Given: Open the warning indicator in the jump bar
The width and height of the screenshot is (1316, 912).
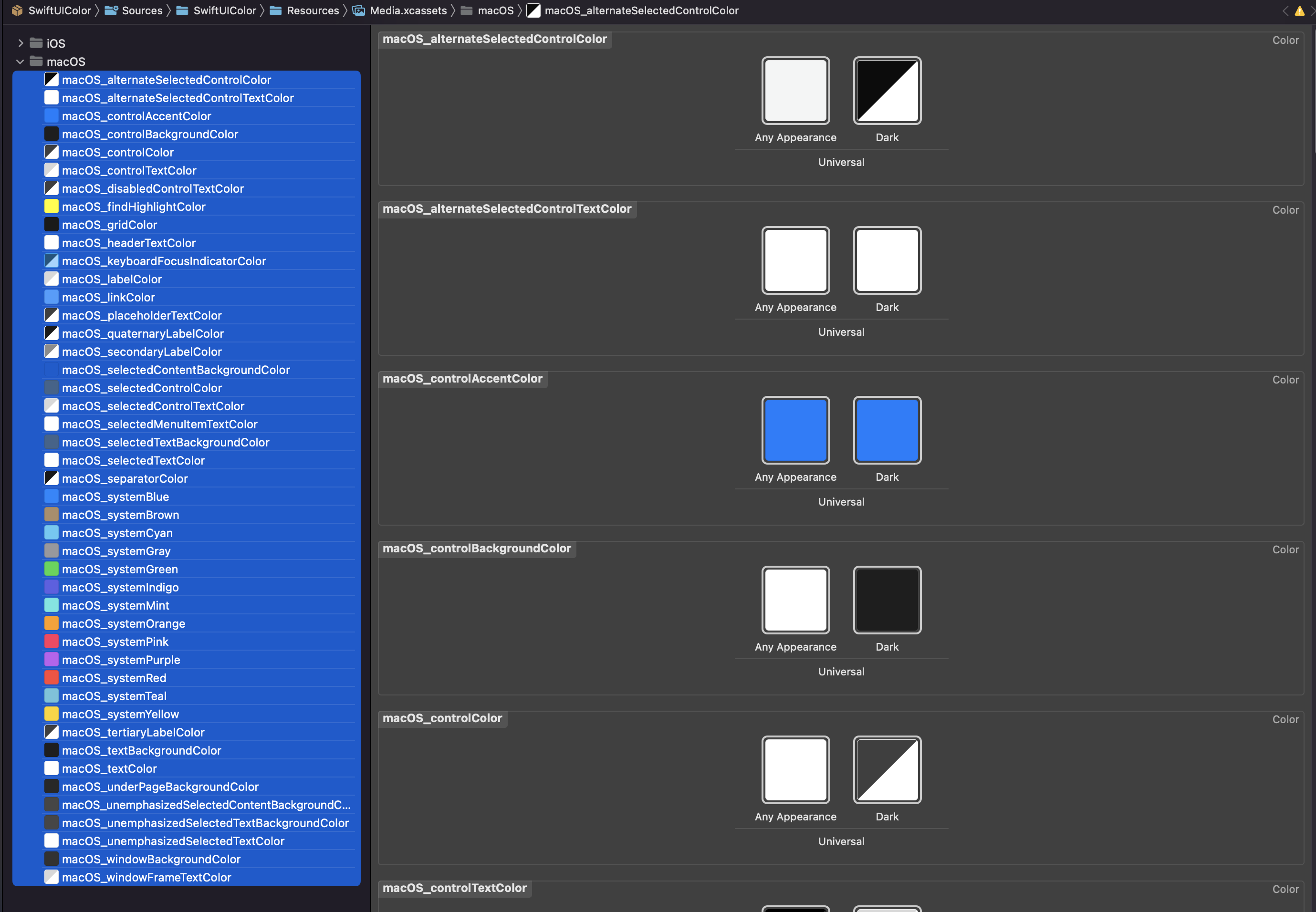Looking at the screenshot, I should 1299,10.
